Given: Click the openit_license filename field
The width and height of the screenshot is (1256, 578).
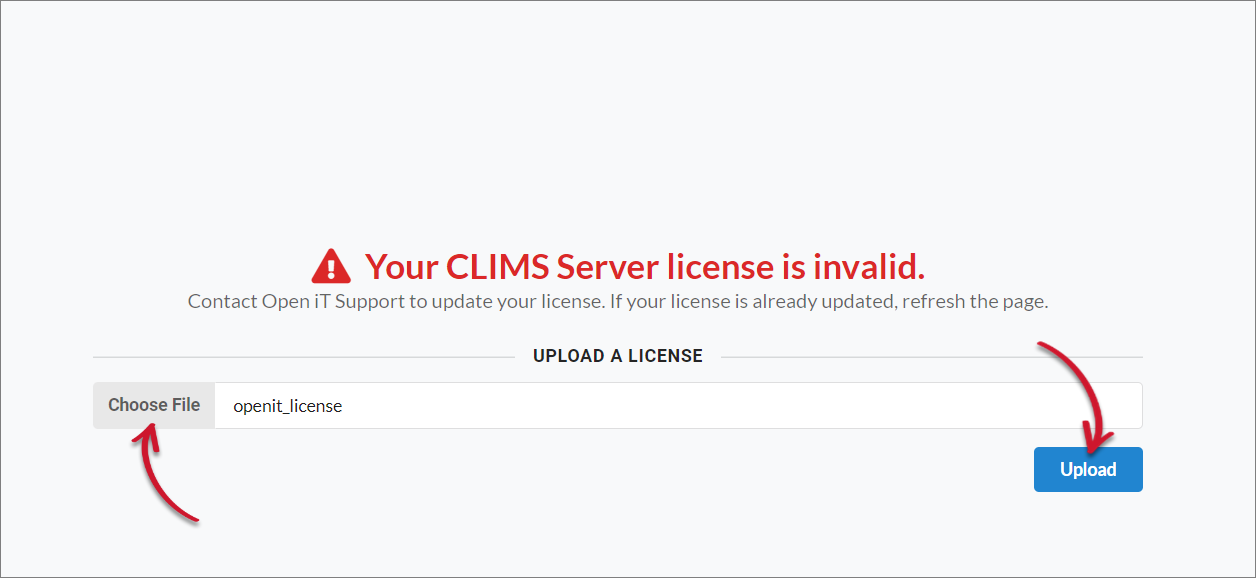Looking at the screenshot, I should coord(680,405).
